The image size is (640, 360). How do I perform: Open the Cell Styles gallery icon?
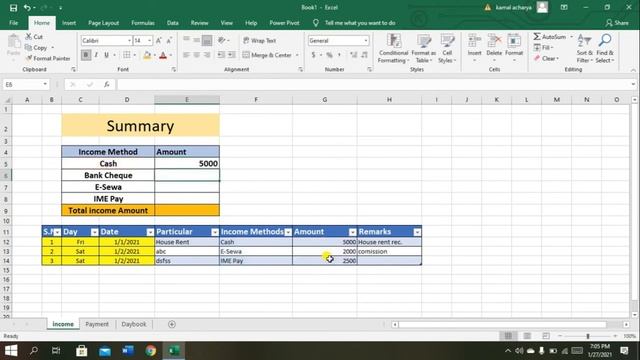(447, 41)
